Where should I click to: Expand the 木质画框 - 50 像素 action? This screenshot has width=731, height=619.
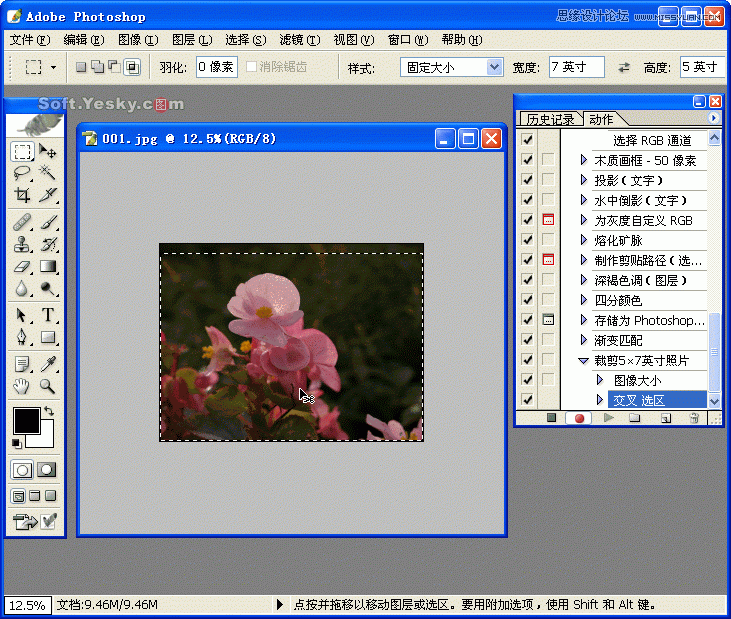(583, 160)
